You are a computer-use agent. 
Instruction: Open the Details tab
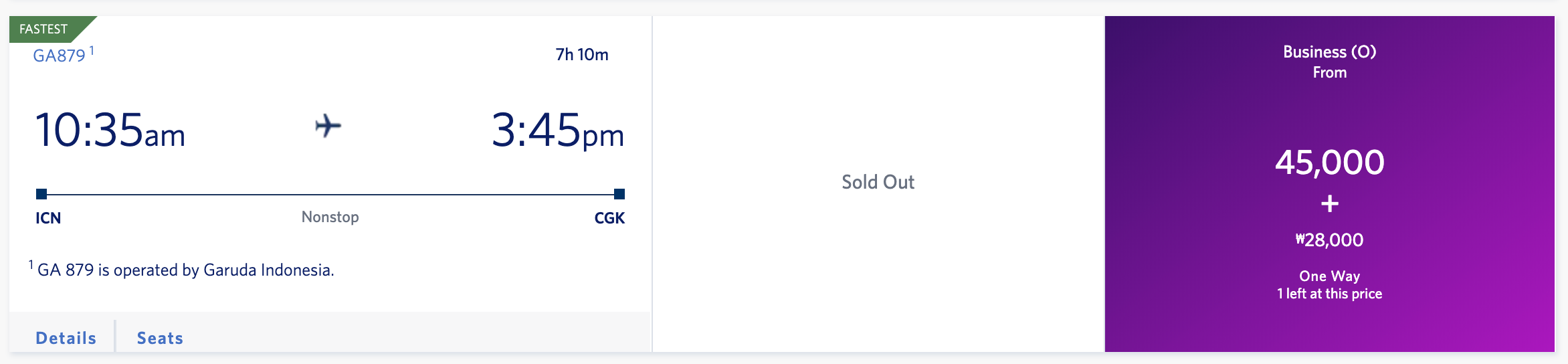pos(66,338)
